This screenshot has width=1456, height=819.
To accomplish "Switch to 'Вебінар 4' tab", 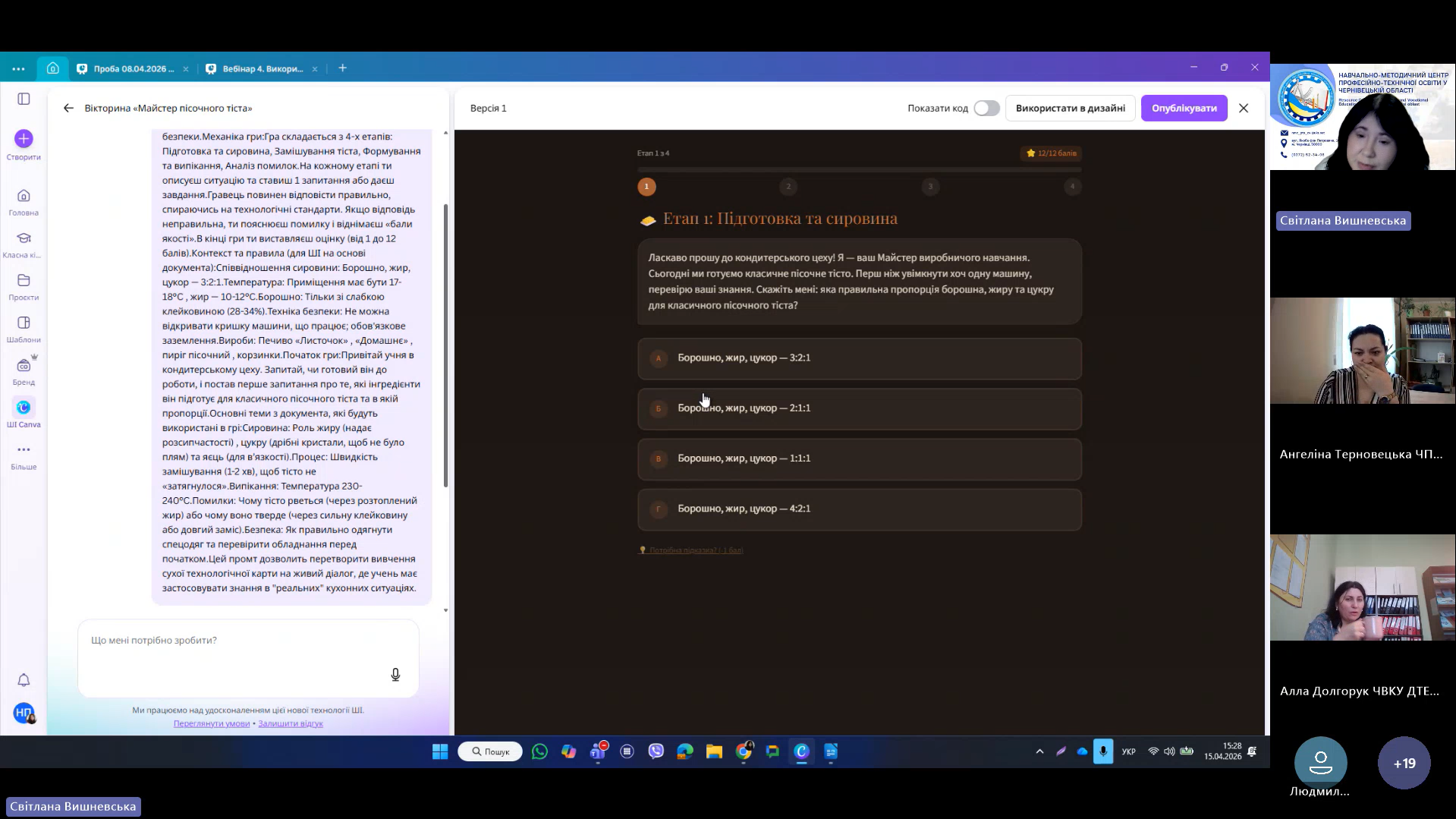I will 262,68.
